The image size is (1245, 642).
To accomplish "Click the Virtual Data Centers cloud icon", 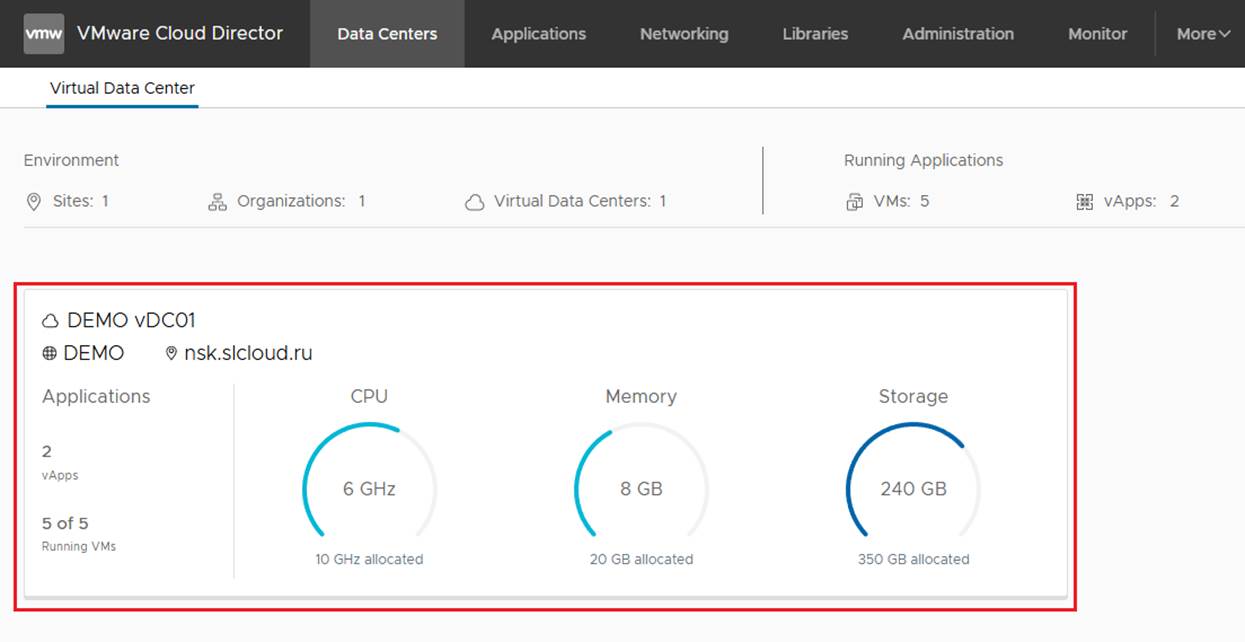I will (x=474, y=202).
